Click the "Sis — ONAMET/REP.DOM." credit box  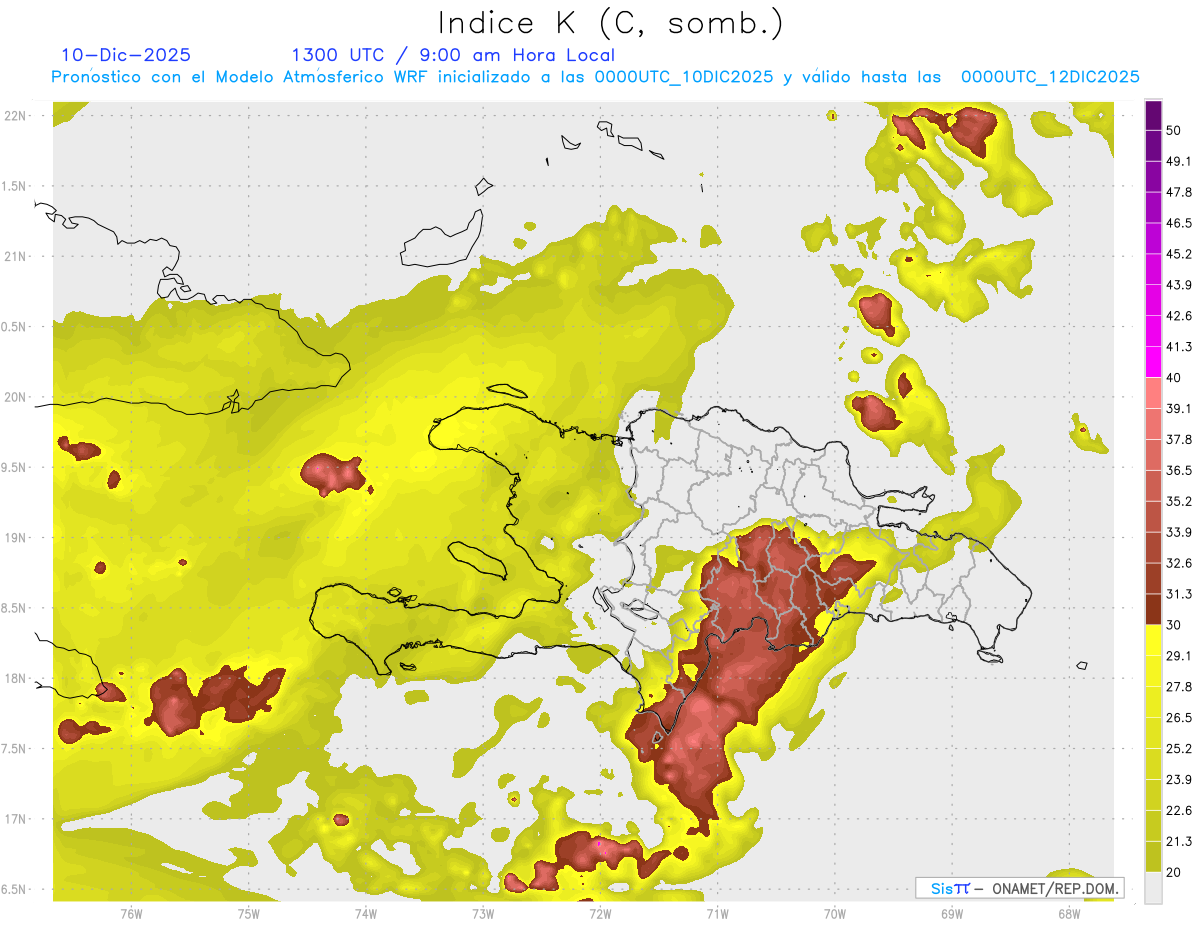[1020, 888]
